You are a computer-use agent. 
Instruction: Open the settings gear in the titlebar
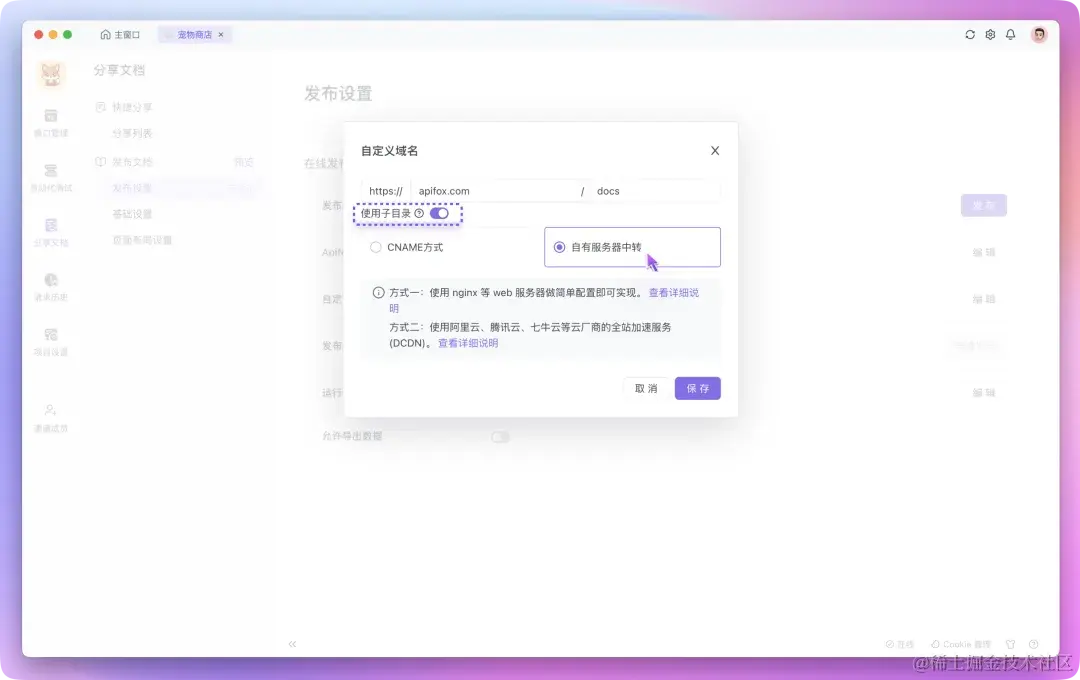click(x=990, y=34)
